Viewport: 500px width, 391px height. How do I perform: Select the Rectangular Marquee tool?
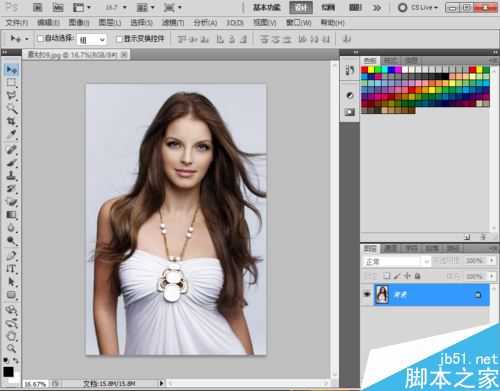[12, 83]
